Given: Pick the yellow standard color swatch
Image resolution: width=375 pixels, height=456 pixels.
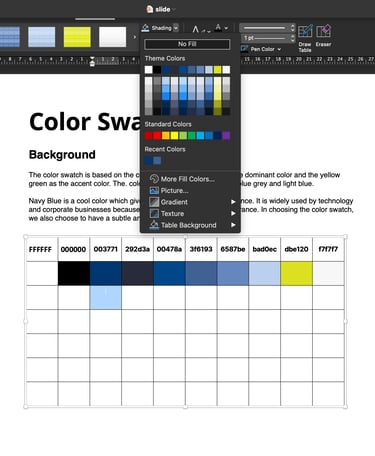Looking at the screenshot, I should pos(174,136).
